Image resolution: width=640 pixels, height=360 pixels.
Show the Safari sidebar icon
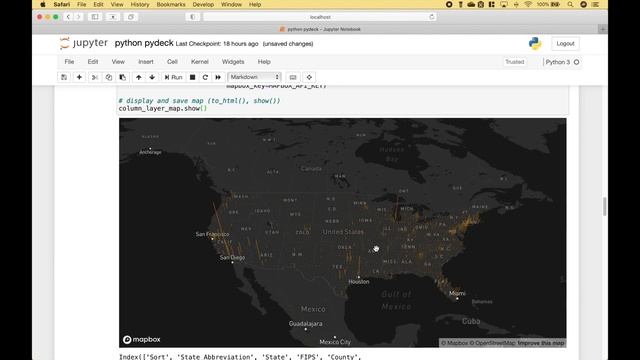tap(95, 17)
